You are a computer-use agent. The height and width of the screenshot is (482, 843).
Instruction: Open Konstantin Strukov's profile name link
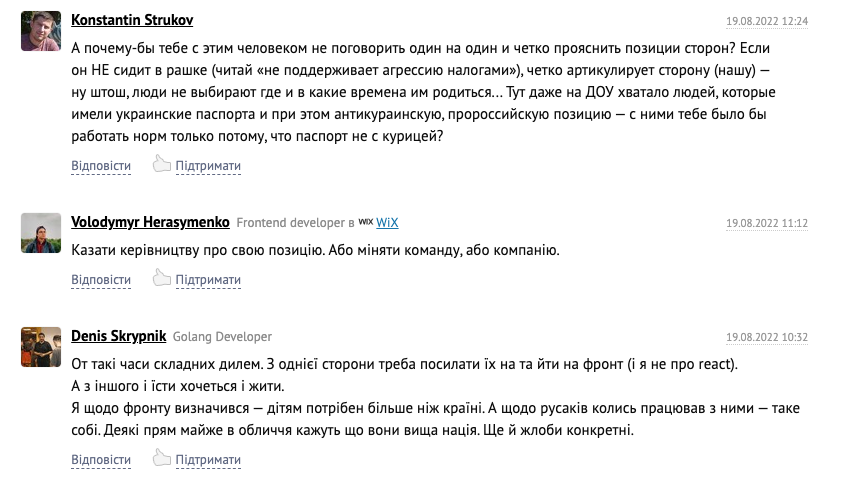pyautogui.click(x=132, y=20)
